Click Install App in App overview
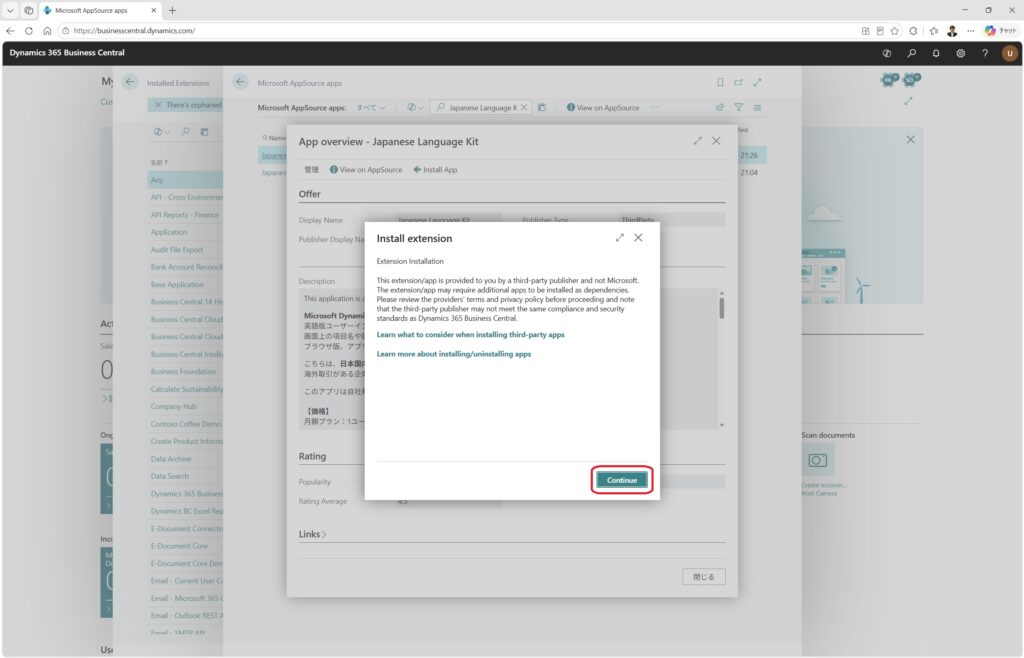Image resolution: width=1024 pixels, height=658 pixels. [435, 170]
